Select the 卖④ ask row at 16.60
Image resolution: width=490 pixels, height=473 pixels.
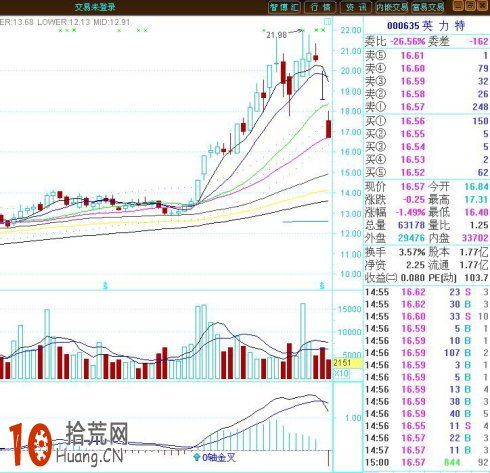(427, 69)
